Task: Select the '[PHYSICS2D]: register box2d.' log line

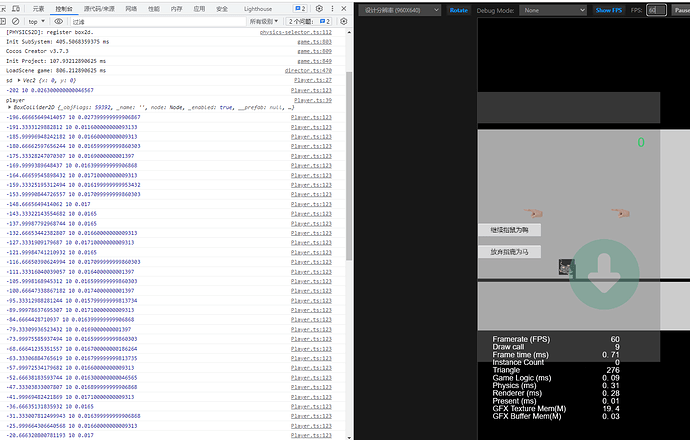Action: (x=49, y=32)
